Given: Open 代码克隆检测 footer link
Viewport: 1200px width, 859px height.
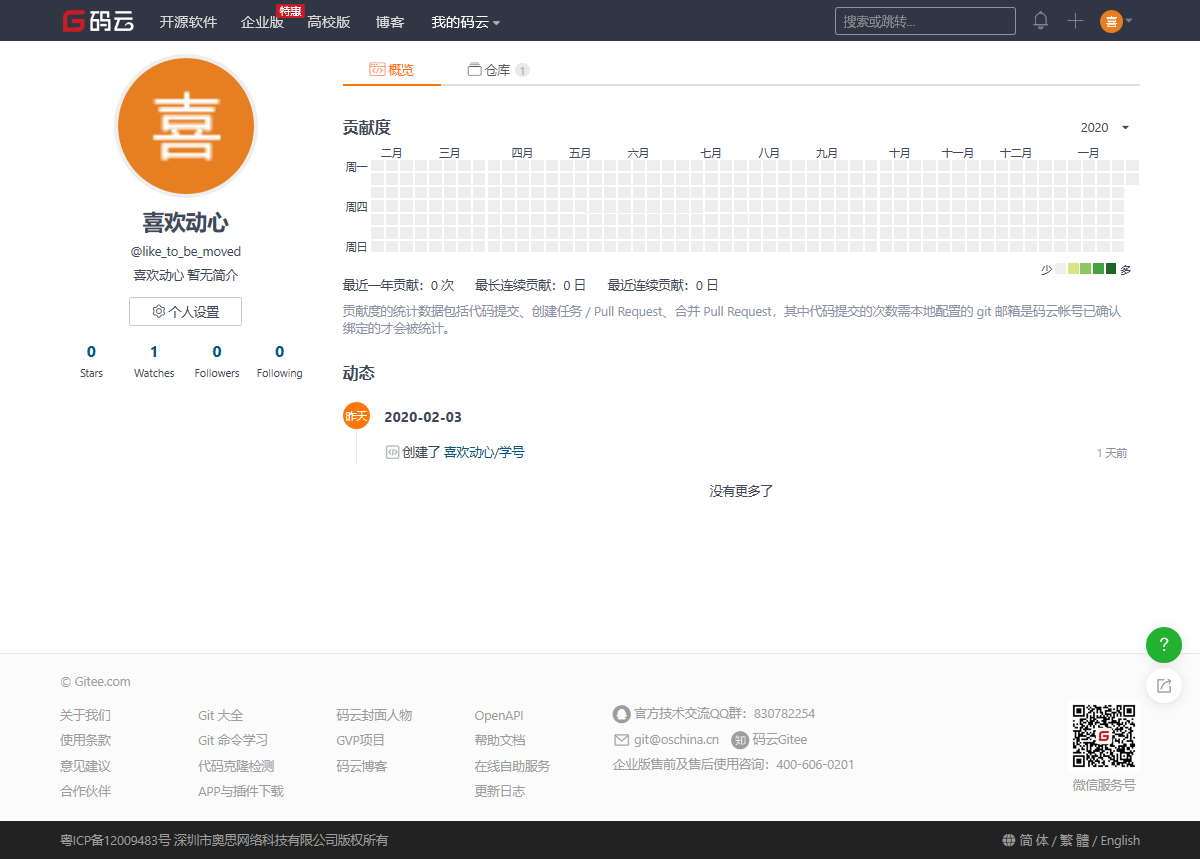Looking at the screenshot, I should [236, 766].
